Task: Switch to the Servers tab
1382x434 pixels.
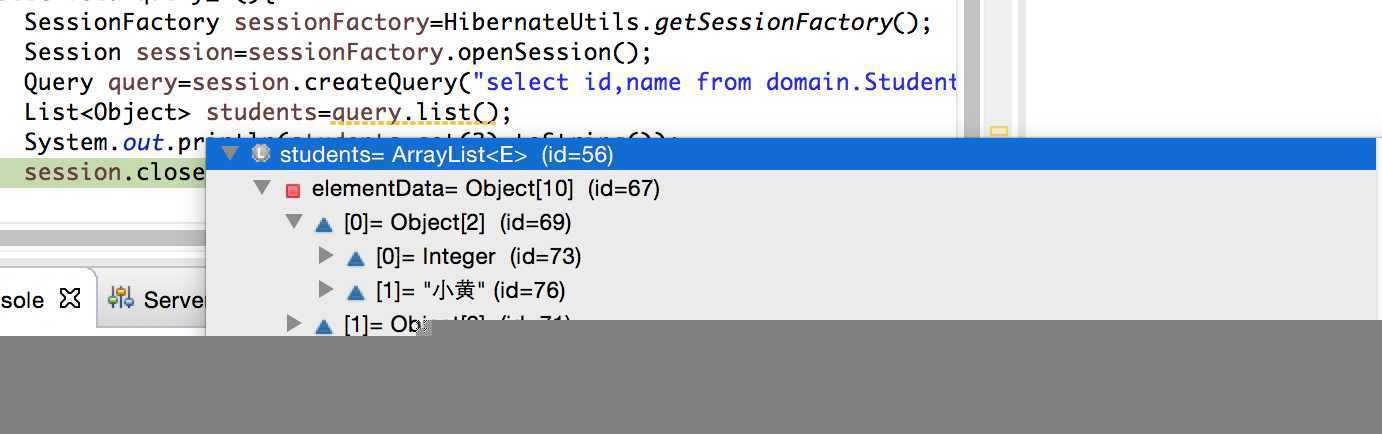Action: (x=156, y=299)
